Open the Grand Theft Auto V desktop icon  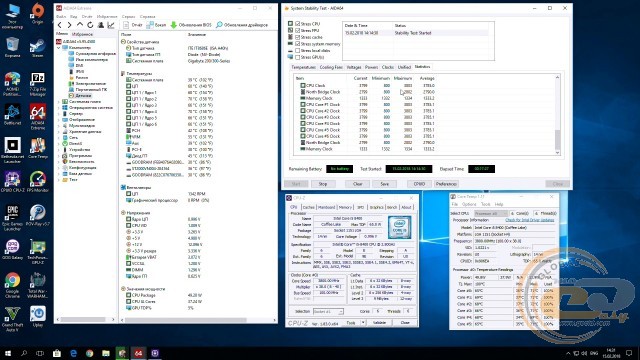pyautogui.click(x=12, y=319)
